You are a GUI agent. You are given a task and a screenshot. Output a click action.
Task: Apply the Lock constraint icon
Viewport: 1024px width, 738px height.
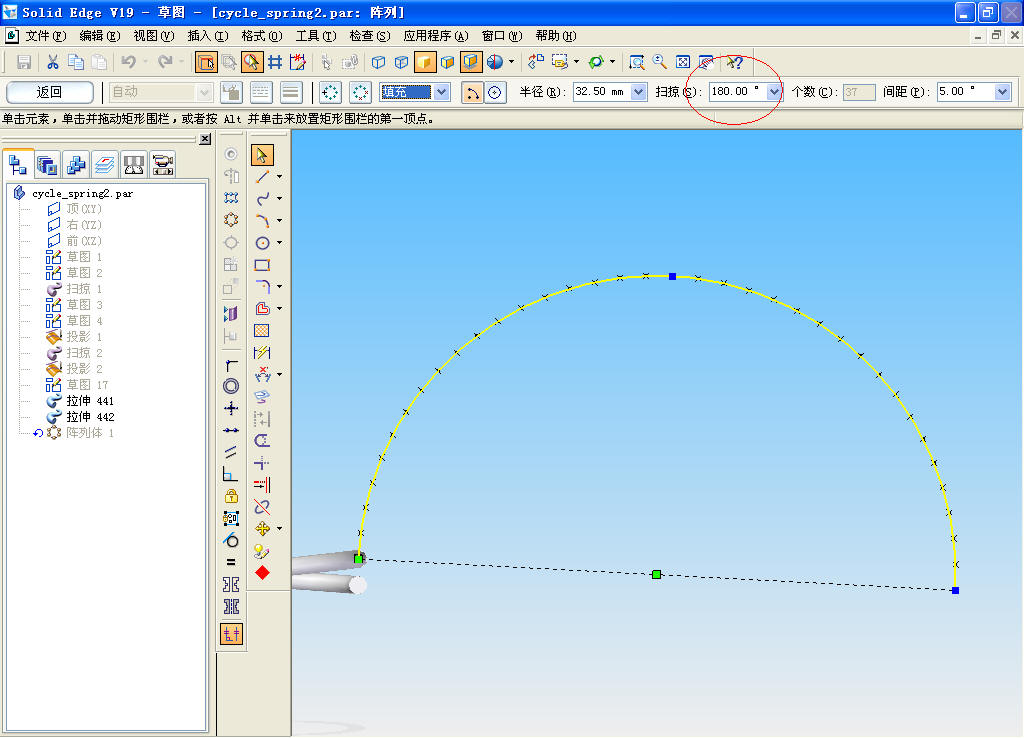pyautogui.click(x=231, y=496)
